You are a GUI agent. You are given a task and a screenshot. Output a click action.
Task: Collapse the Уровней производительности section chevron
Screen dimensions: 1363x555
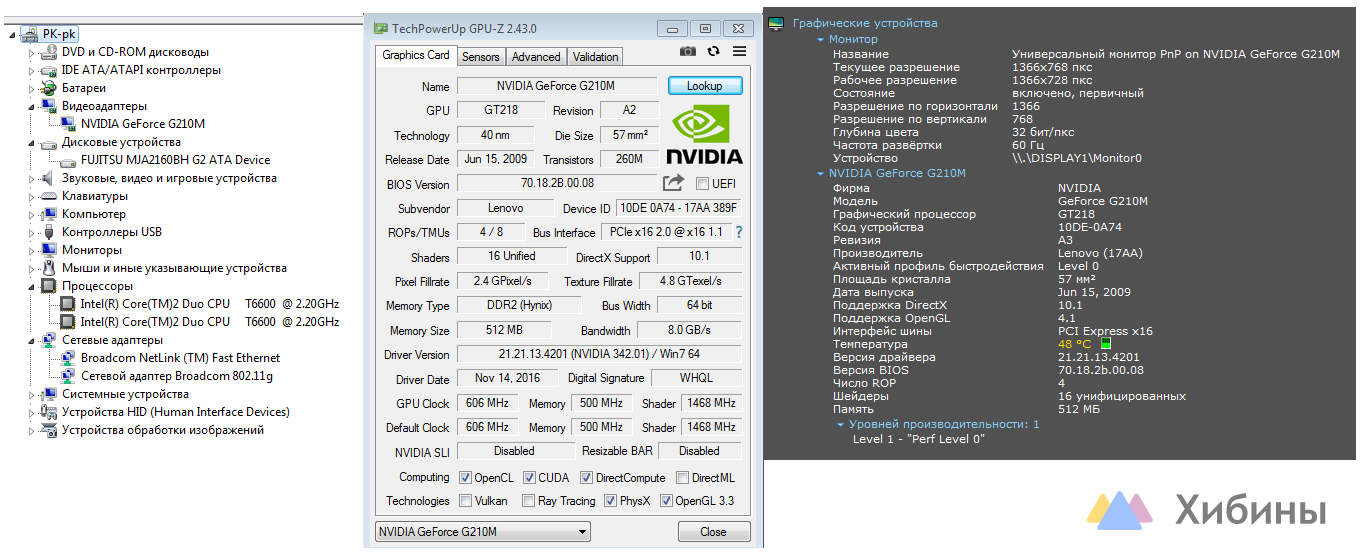pyautogui.click(x=840, y=425)
